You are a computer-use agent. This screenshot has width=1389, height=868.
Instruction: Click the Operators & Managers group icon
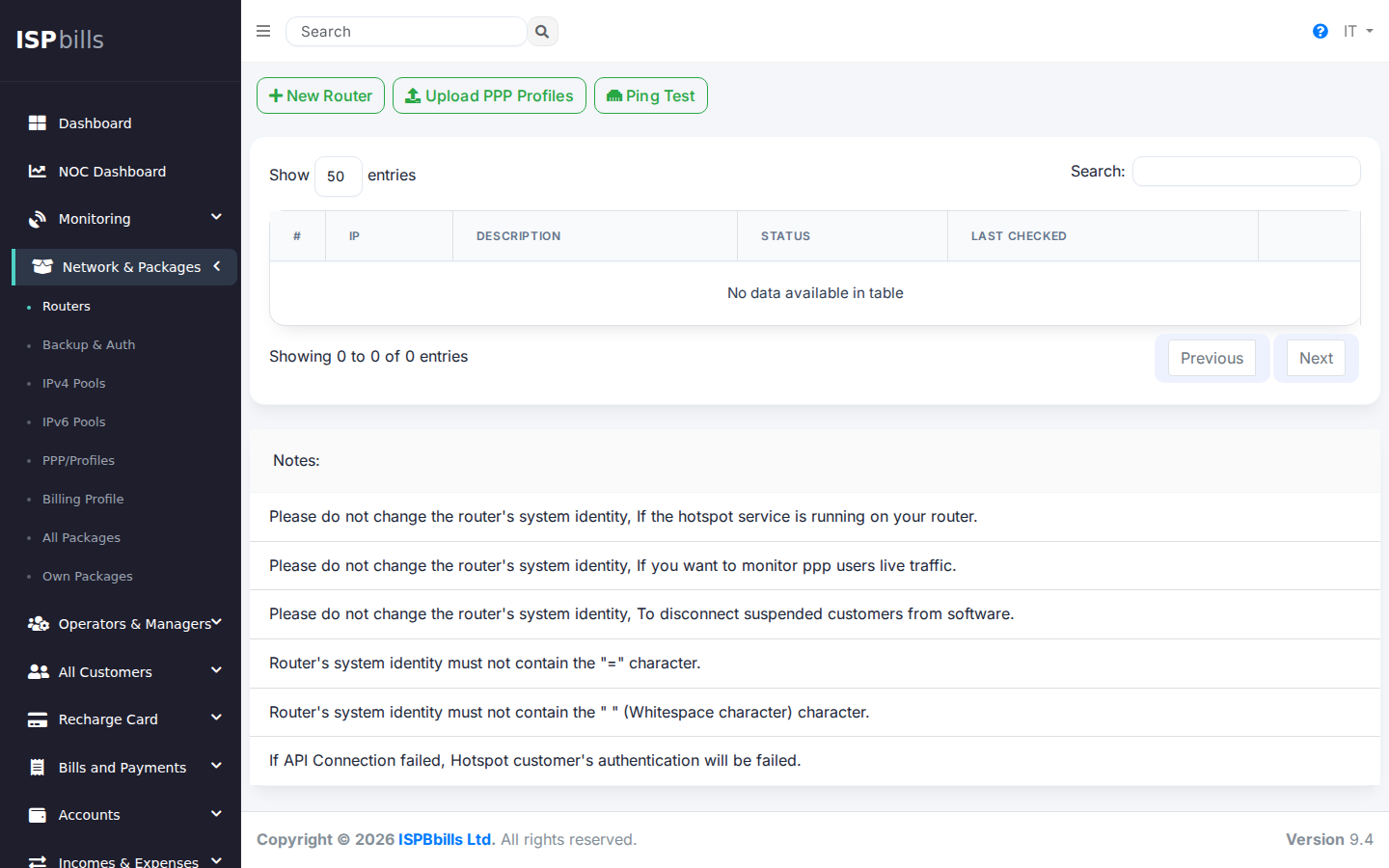[x=37, y=624]
